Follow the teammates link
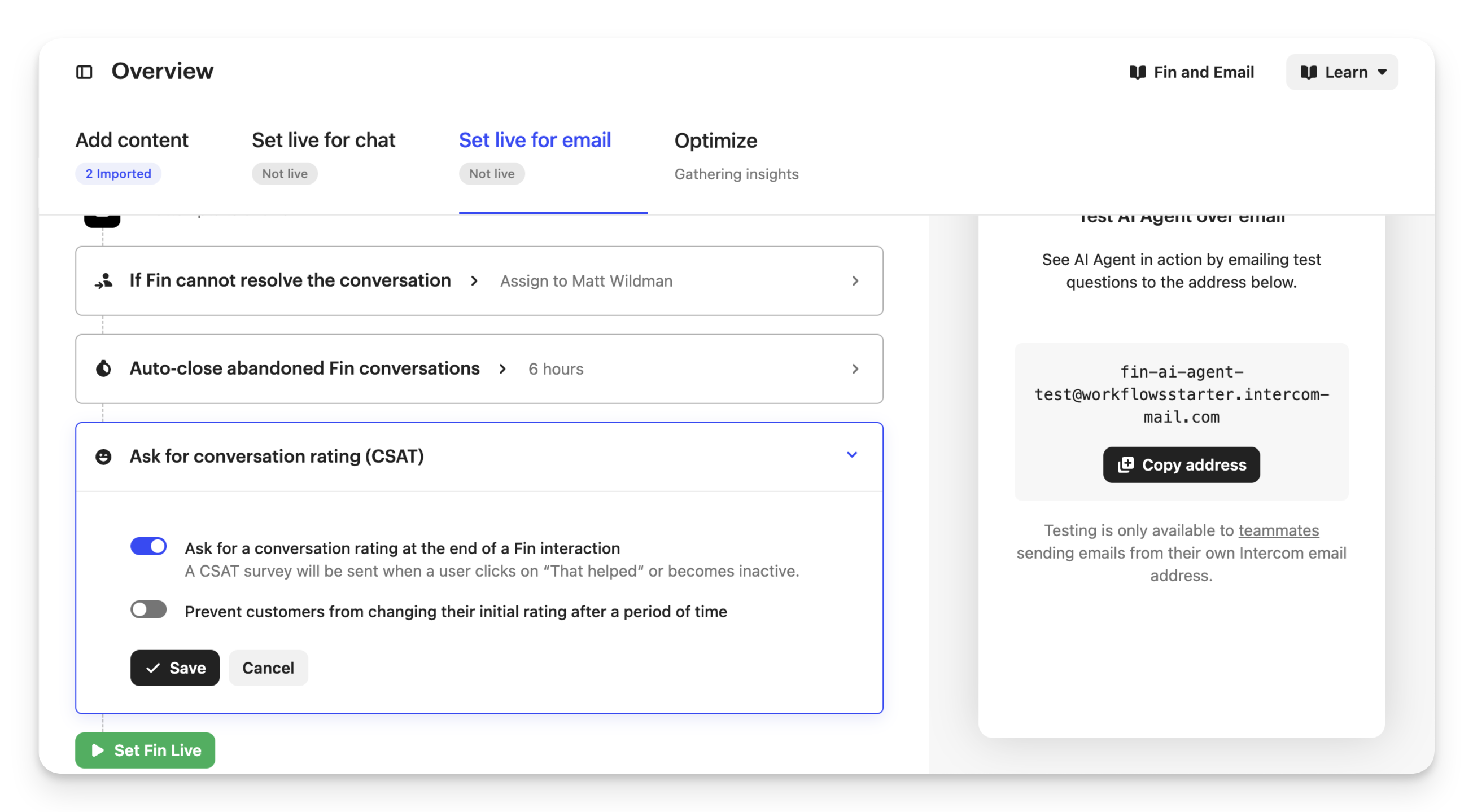The width and height of the screenshot is (1473, 812). point(1279,530)
